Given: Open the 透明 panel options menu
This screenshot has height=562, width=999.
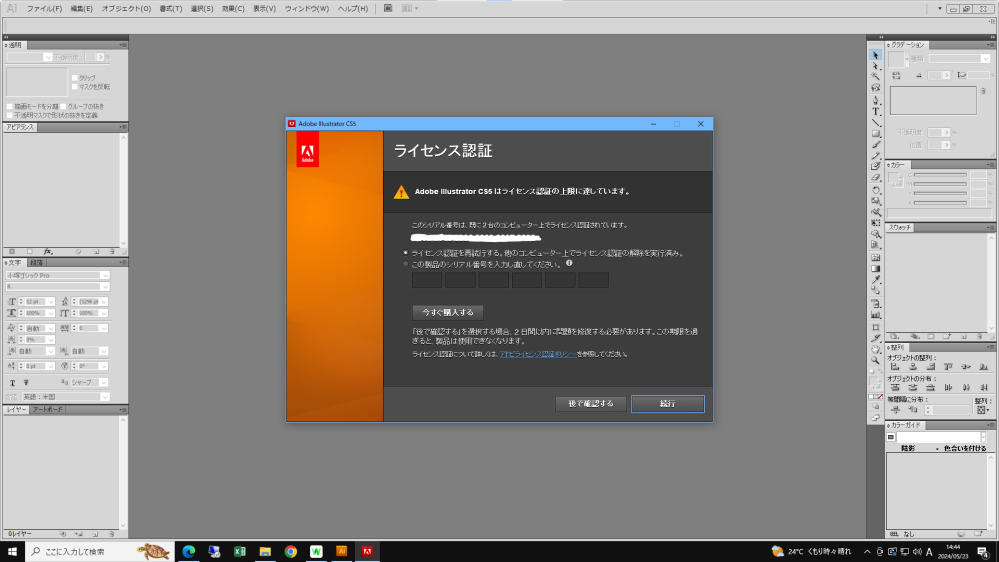Looking at the screenshot, I should coord(122,45).
